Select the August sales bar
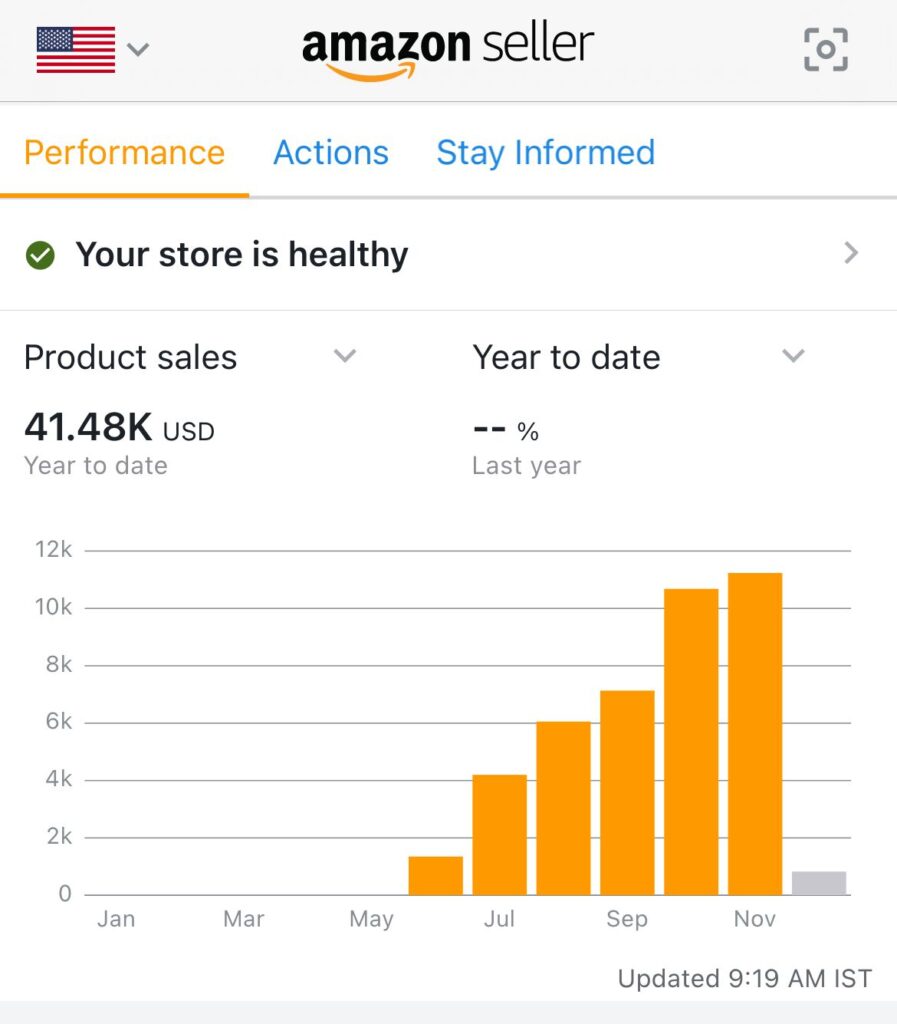 coord(563,808)
